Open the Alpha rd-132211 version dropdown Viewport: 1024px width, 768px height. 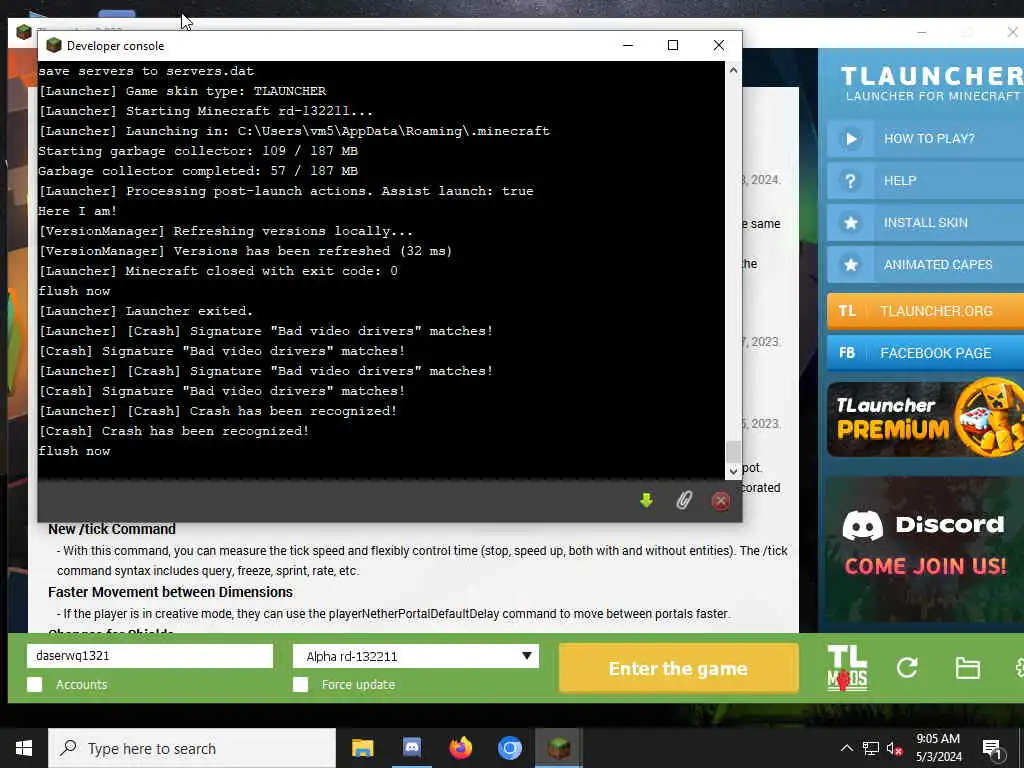pos(416,656)
